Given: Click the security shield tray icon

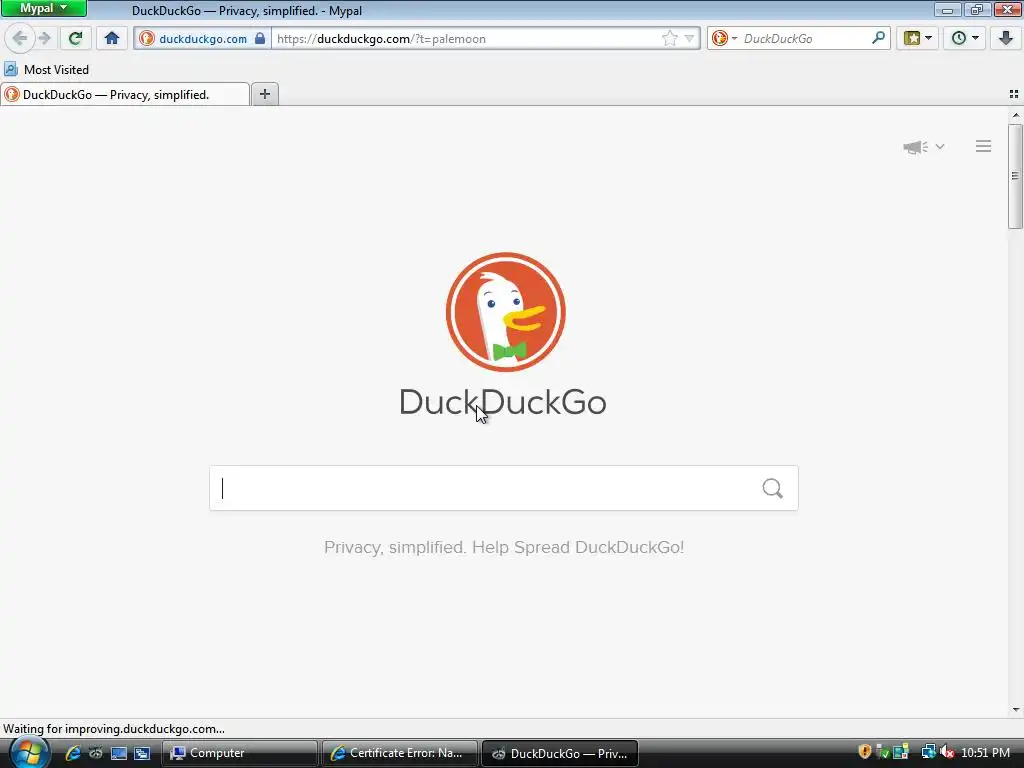Looking at the screenshot, I should (865, 752).
